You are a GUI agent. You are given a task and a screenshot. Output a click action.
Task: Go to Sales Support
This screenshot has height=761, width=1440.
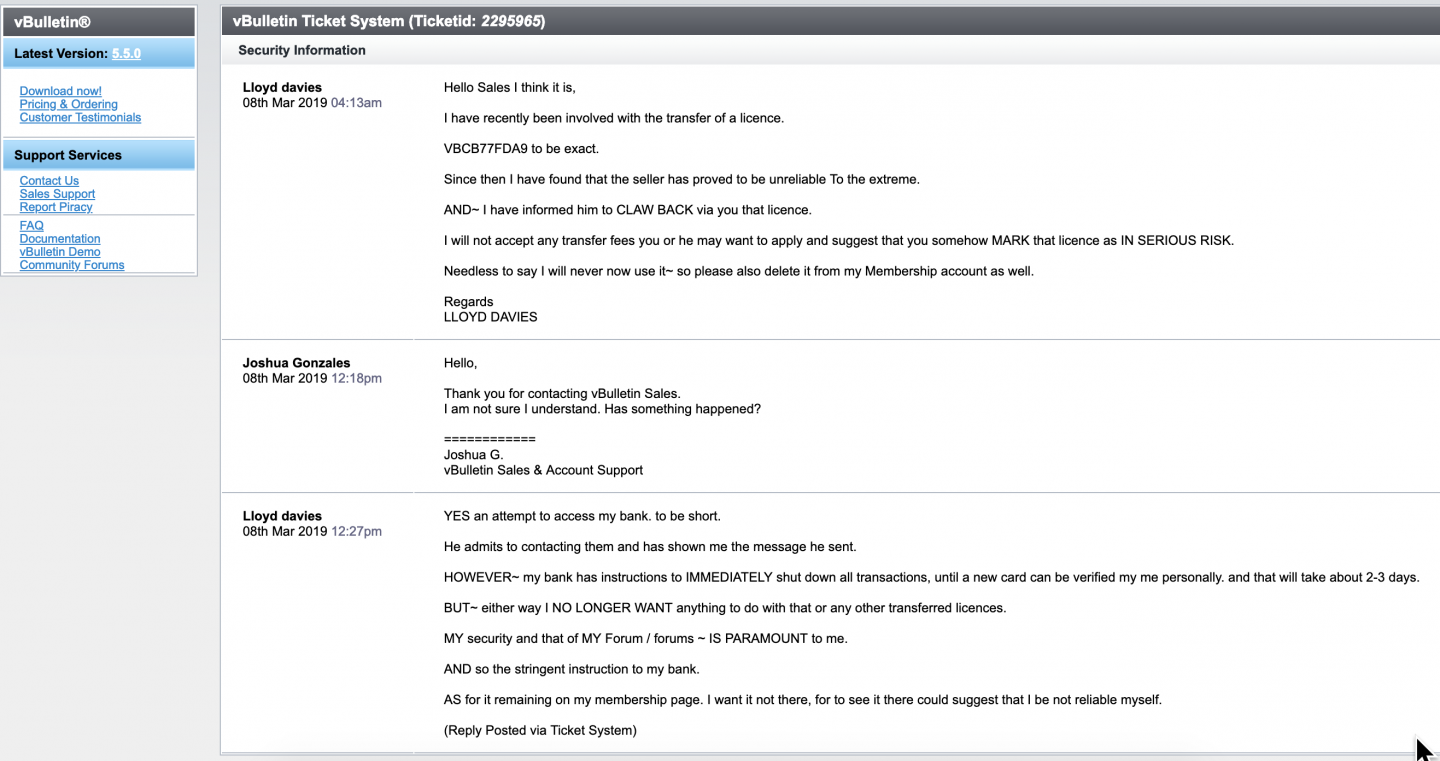click(x=57, y=194)
